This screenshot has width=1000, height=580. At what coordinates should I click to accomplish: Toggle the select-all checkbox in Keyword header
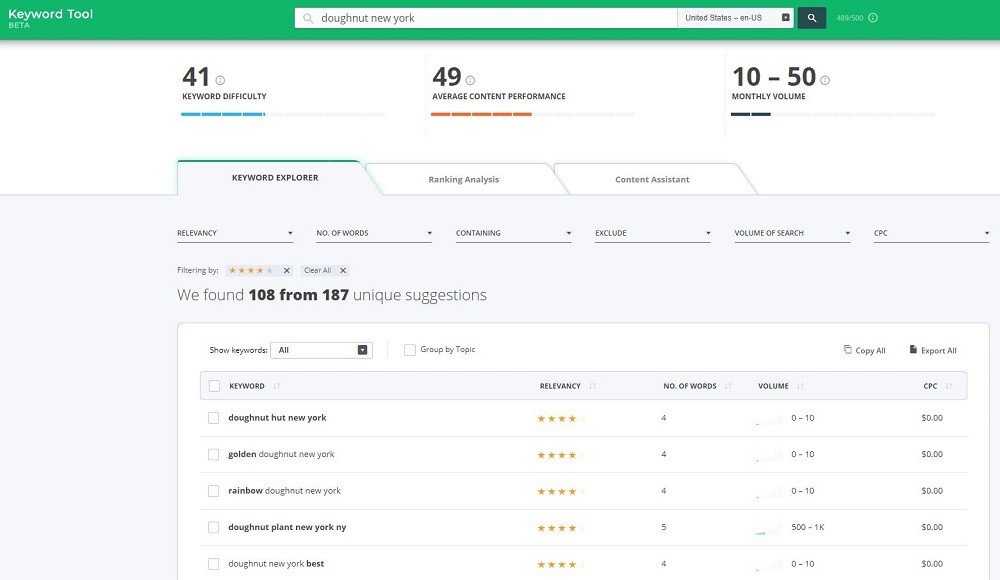[x=214, y=386]
